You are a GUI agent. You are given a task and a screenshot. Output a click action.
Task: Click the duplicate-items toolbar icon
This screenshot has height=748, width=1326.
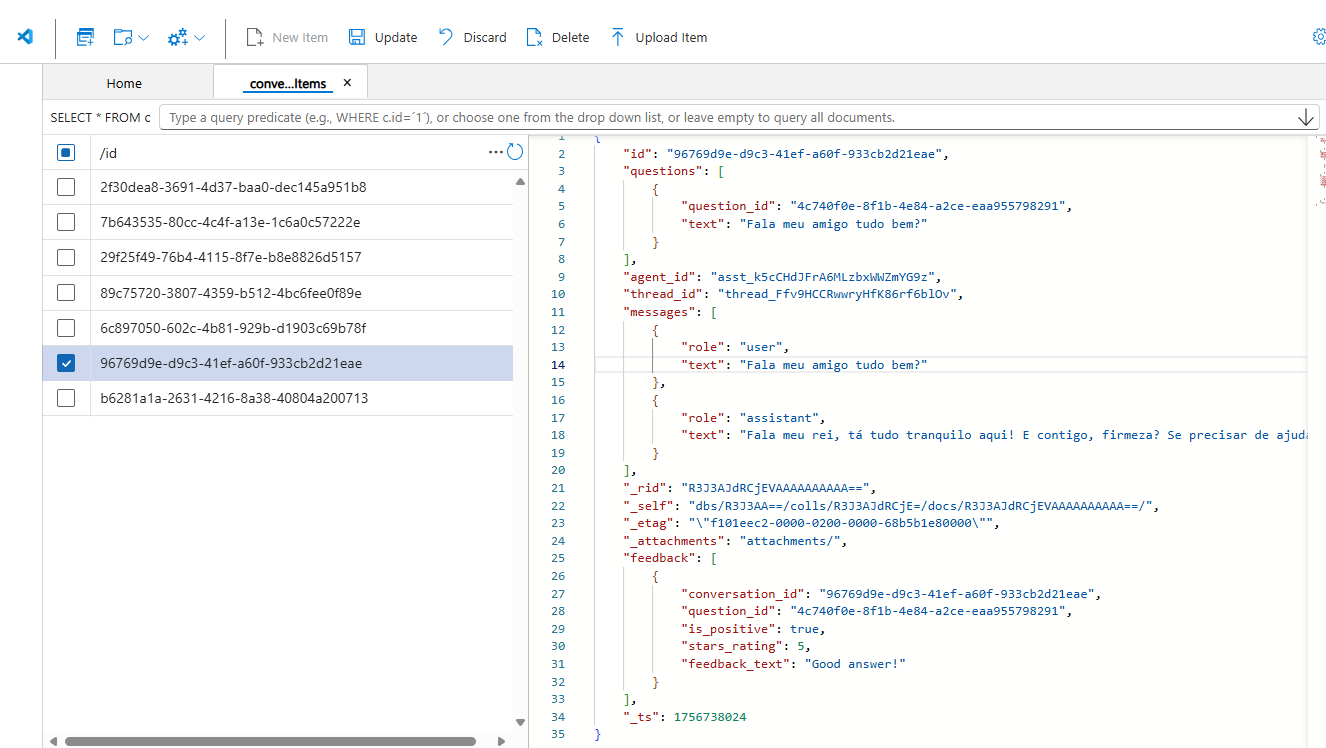85,35
